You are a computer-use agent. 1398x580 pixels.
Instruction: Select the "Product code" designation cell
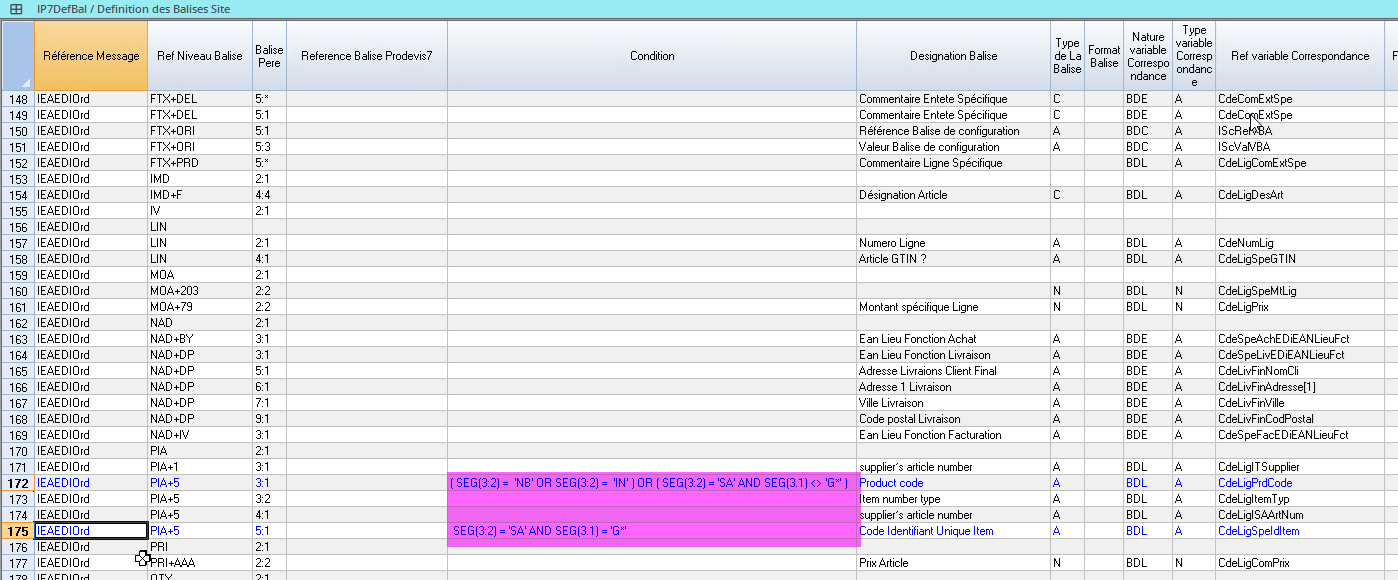tap(953, 483)
